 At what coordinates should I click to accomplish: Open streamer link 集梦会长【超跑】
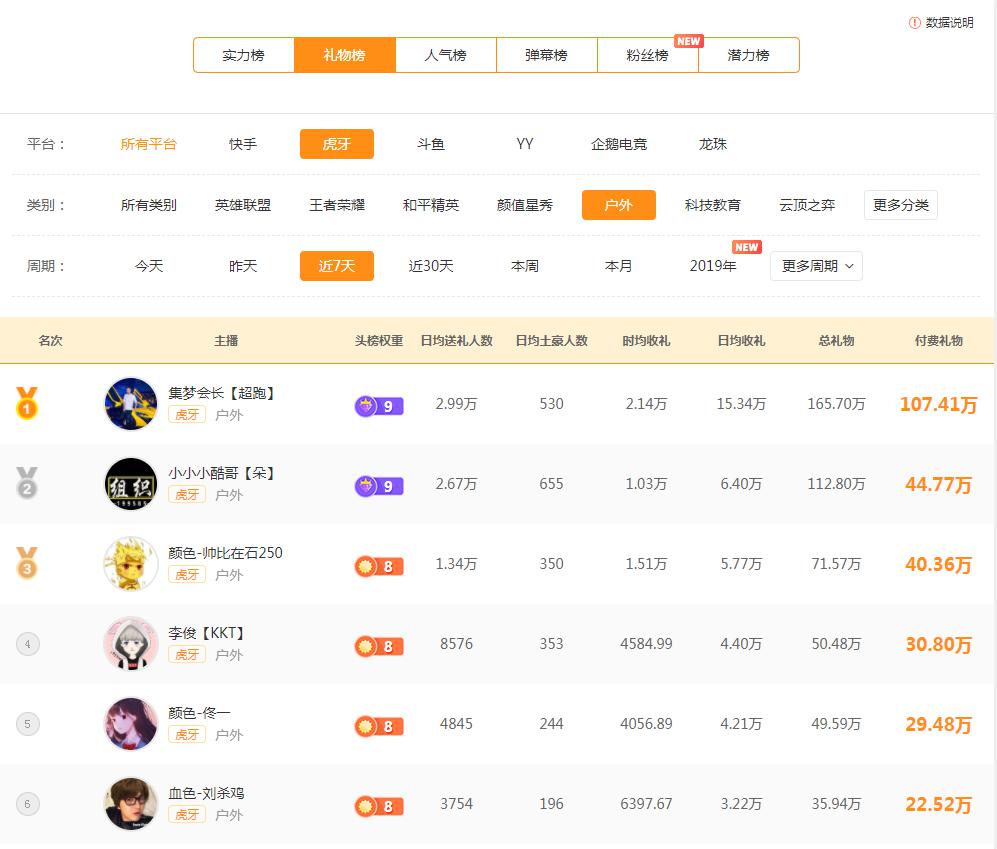tap(222, 393)
